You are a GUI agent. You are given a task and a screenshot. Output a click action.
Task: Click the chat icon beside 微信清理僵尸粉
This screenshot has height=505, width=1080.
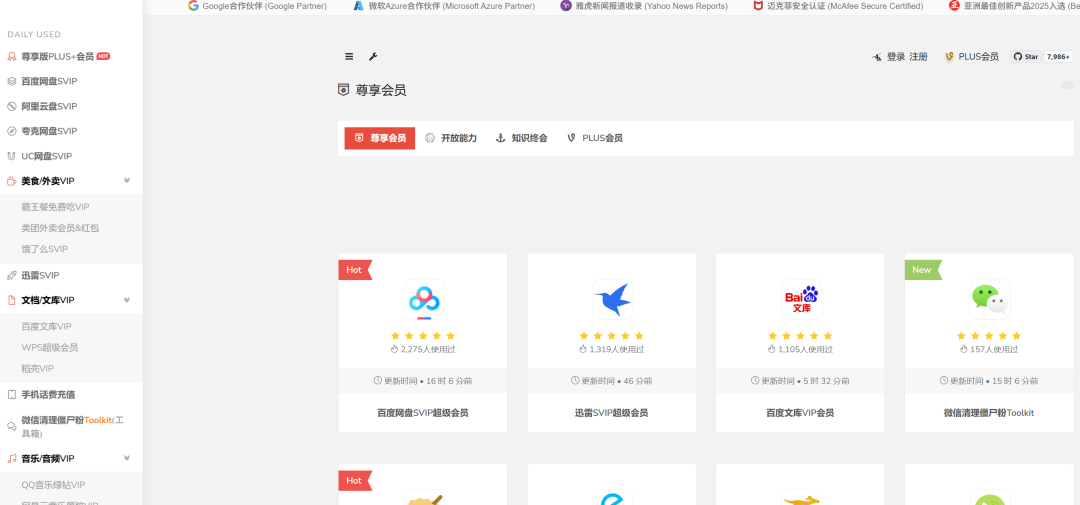pos(11,426)
